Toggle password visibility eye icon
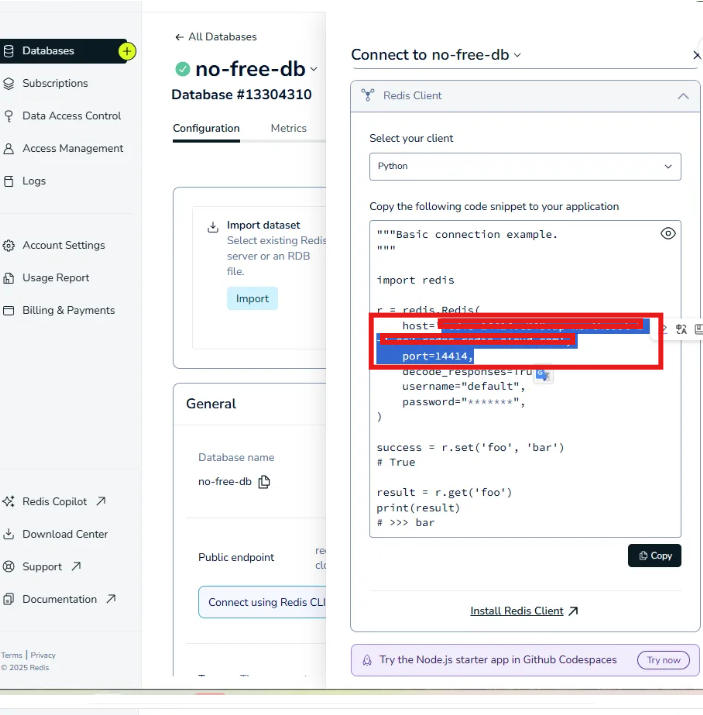The image size is (703, 715). tap(668, 234)
